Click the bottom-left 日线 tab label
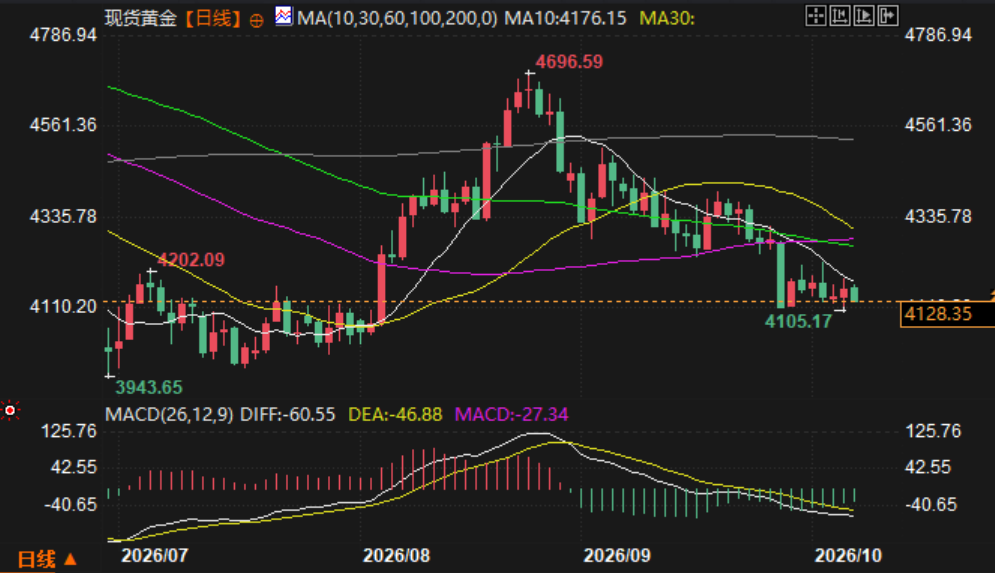Image resolution: width=995 pixels, height=573 pixels. point(37,559)
